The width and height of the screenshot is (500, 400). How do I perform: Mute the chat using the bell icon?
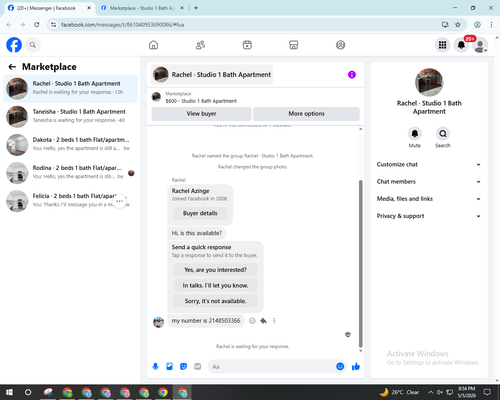(x=415, y=134)
